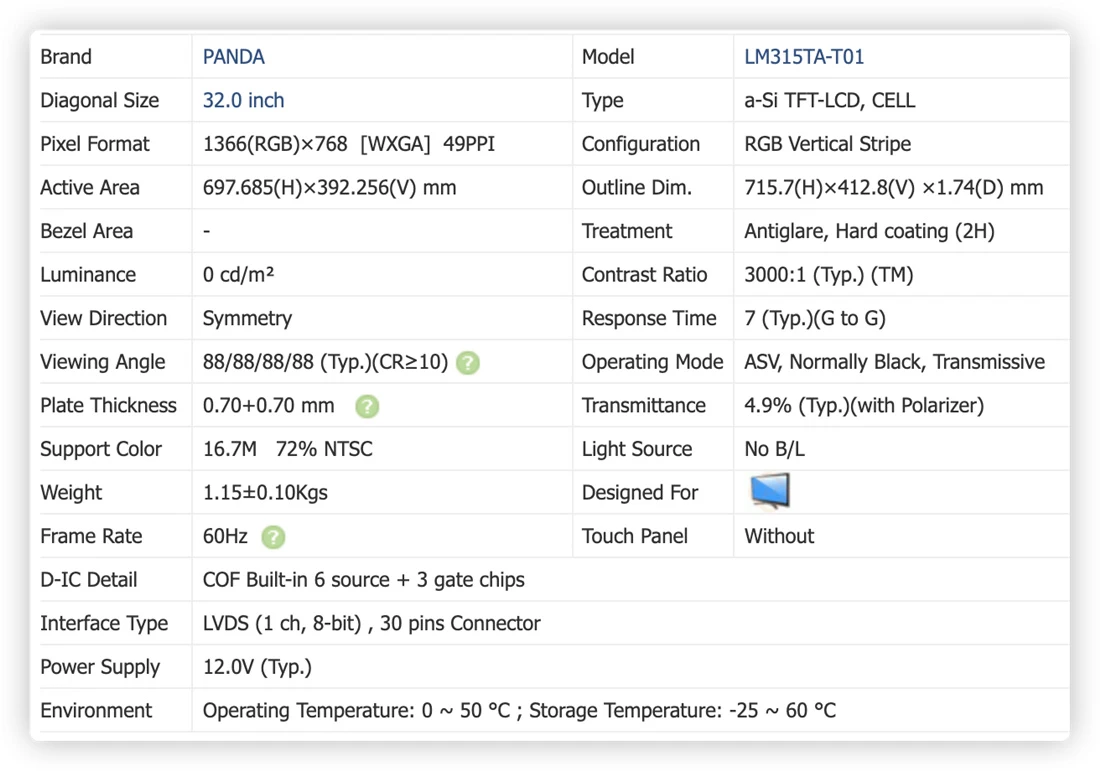Click the Support Color 72% NTSC value
Viewport: 1100px width, 771px height.
click(323, 448)
